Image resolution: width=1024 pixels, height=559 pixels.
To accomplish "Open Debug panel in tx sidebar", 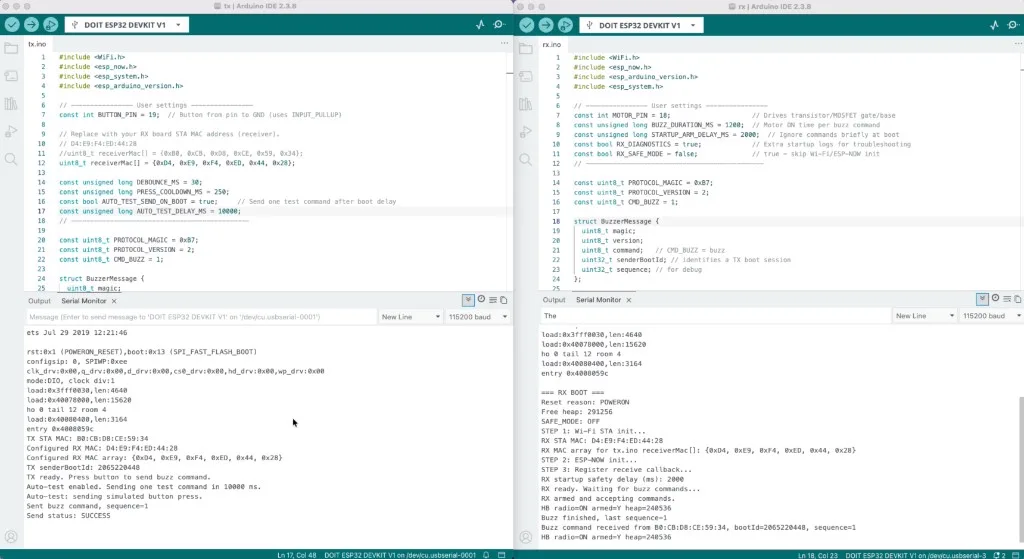I will (x=11, y=131).
